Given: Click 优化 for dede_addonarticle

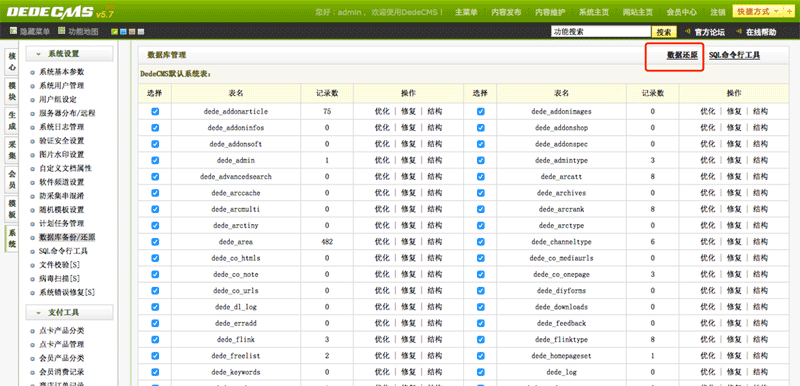Looking at the screenshot, I should pos(382,111).
